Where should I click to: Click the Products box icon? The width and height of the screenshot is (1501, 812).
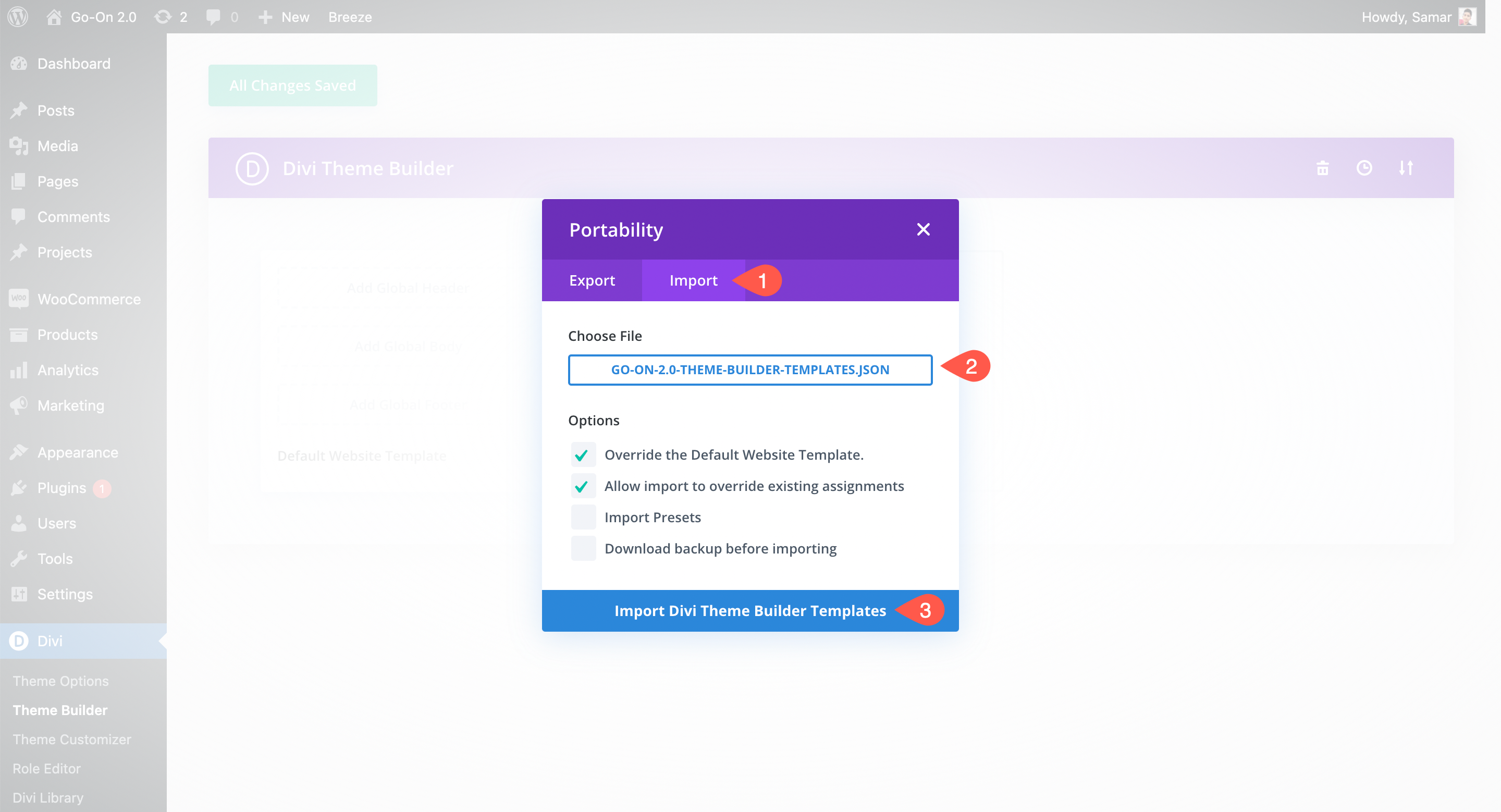coord(19,335)
